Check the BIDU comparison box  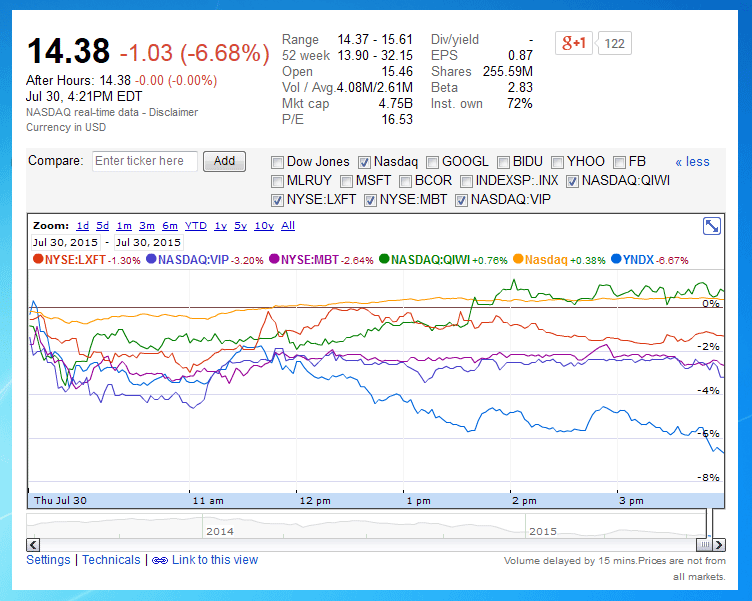pyautogui.click(x=503, y=163)
